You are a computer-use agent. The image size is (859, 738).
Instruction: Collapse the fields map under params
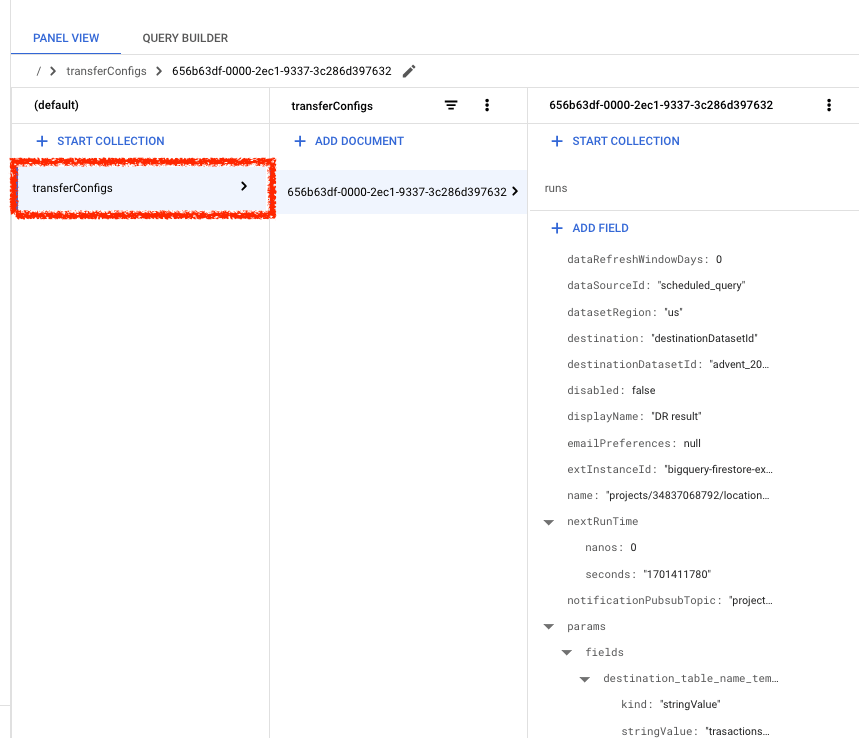(x=567, y=653)
